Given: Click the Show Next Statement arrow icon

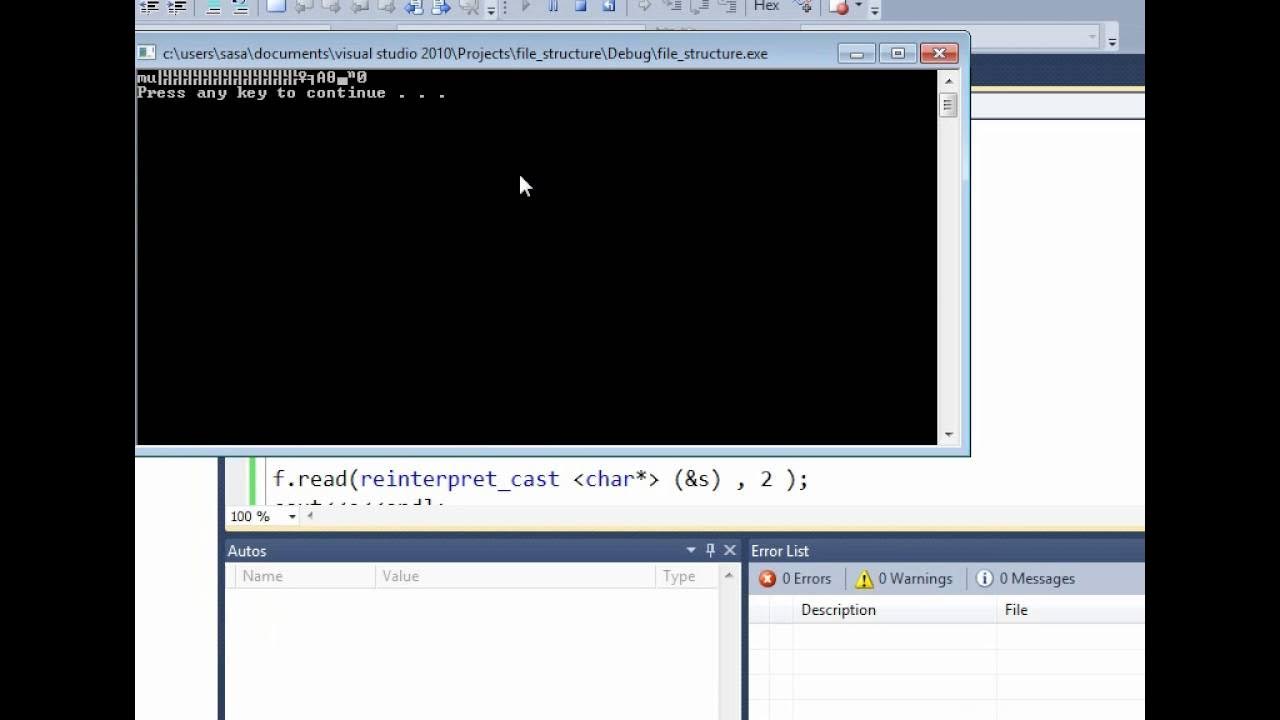Looking at the screenshot, I should [x=644, y=6].
